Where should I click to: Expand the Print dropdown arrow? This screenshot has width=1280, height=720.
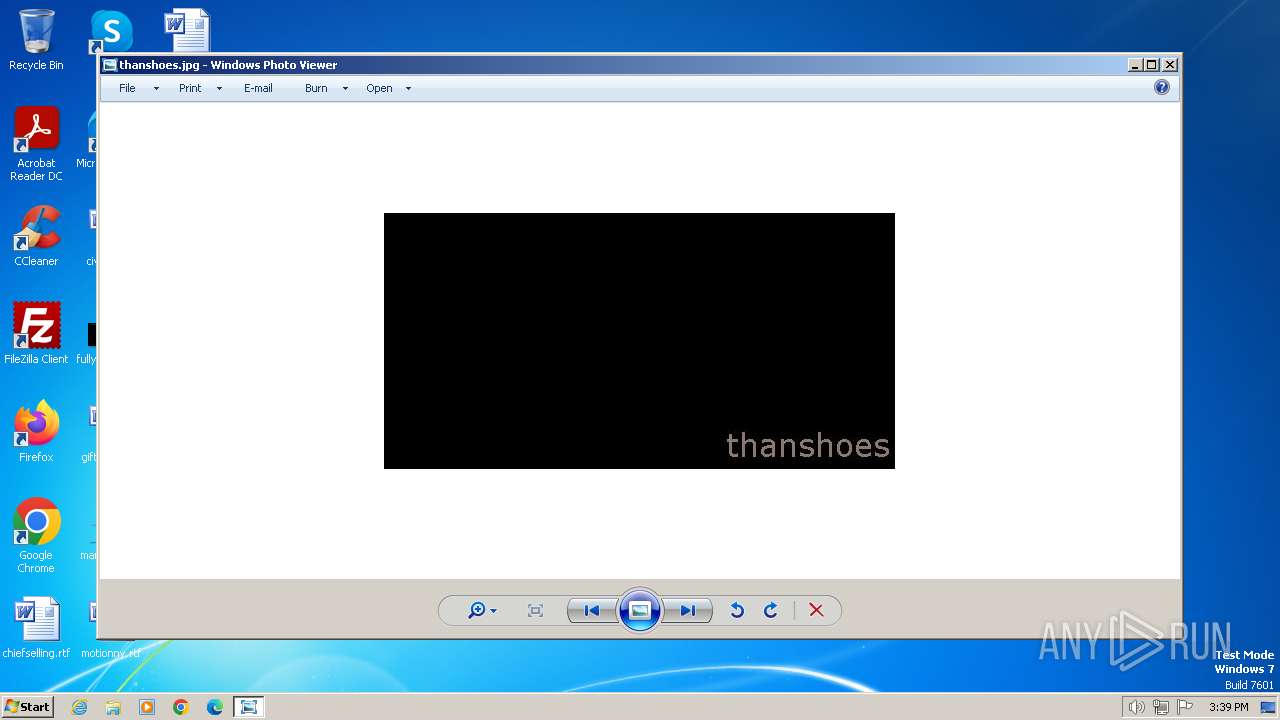219,89
